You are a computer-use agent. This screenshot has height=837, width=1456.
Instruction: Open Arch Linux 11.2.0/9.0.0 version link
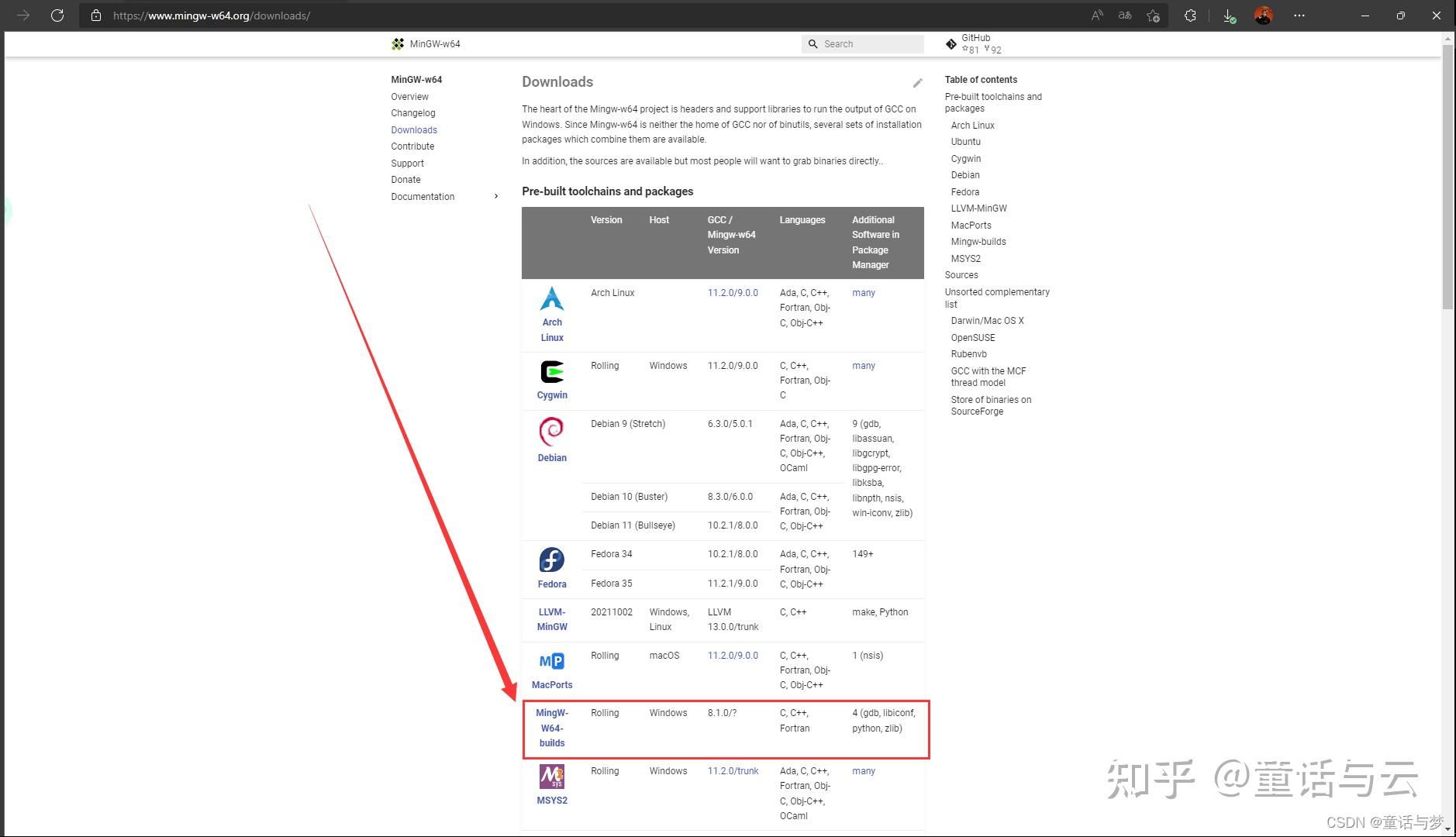733,293
